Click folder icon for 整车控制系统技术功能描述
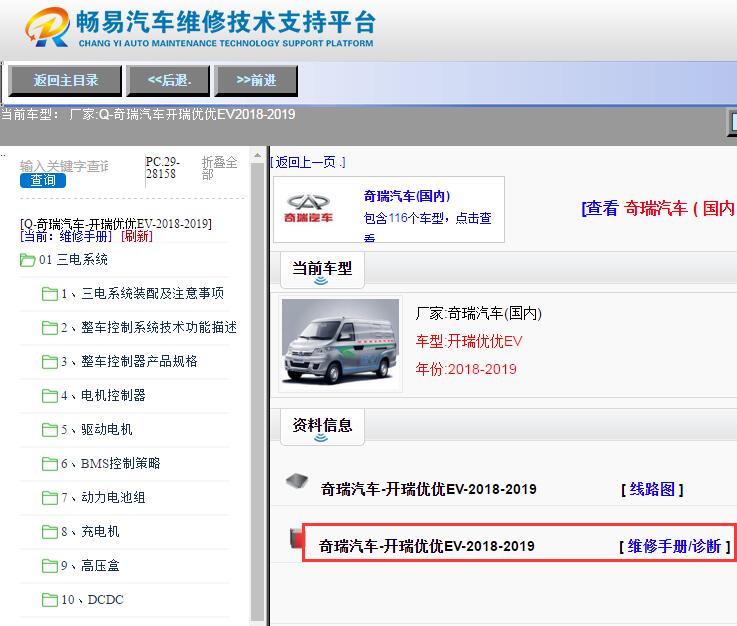 pos(50,328)
